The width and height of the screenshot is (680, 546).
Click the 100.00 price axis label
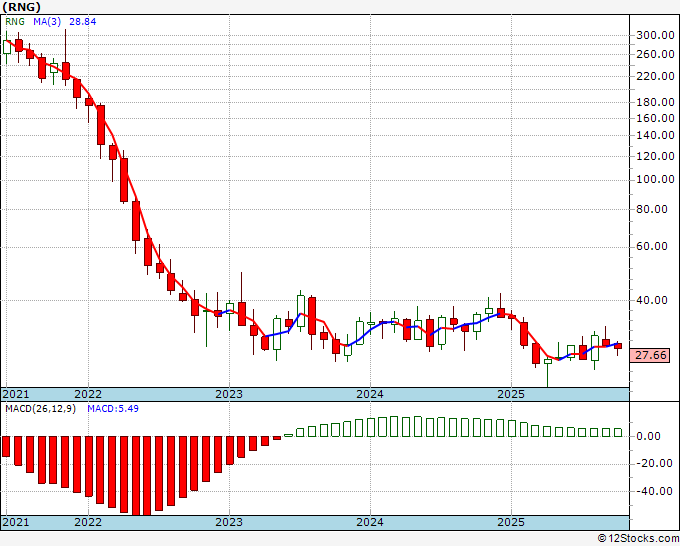point(655,180)
